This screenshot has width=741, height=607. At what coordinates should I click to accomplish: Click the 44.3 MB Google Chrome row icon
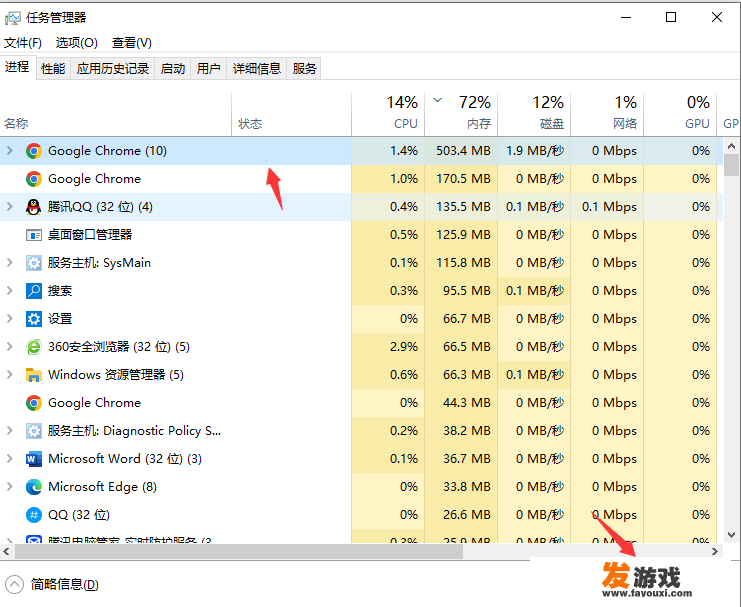(x=34, y=403)
